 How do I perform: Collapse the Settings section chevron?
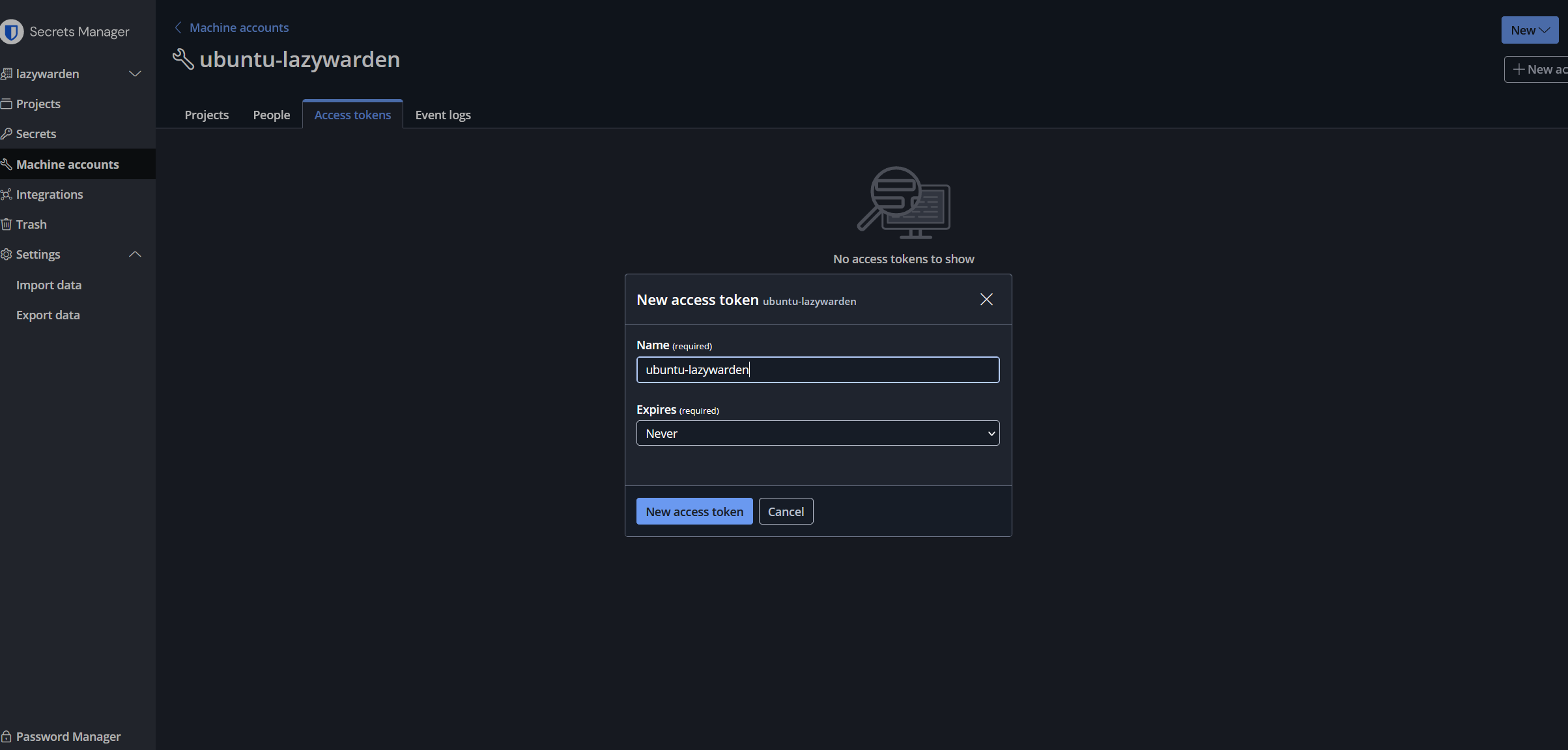click(x=135, y=254)
